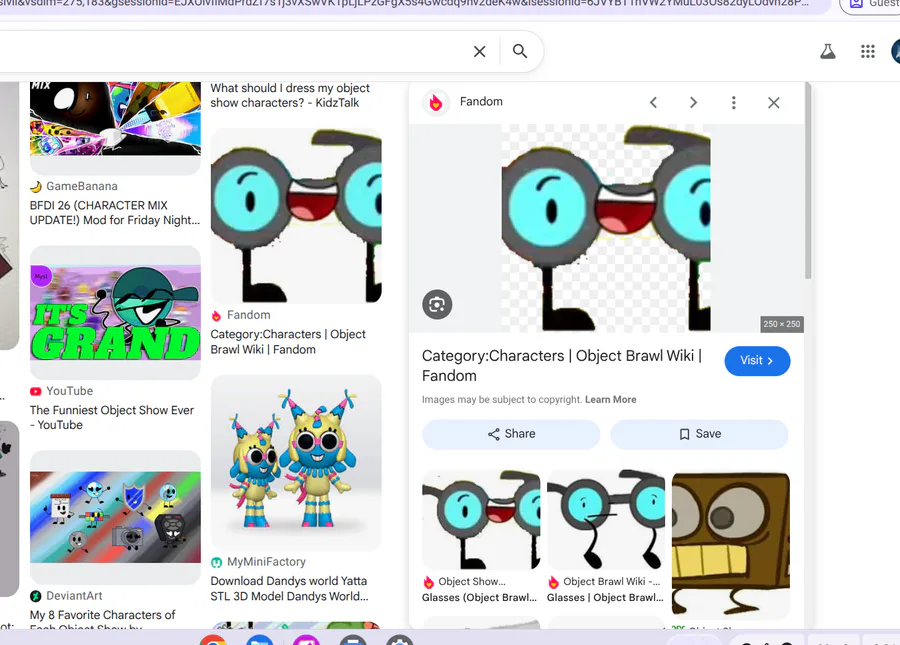The height and width of the screenshot is (645, 900).
Task: Open the glasses character Fandom result thumbnail
Action: tap(296, 216)
